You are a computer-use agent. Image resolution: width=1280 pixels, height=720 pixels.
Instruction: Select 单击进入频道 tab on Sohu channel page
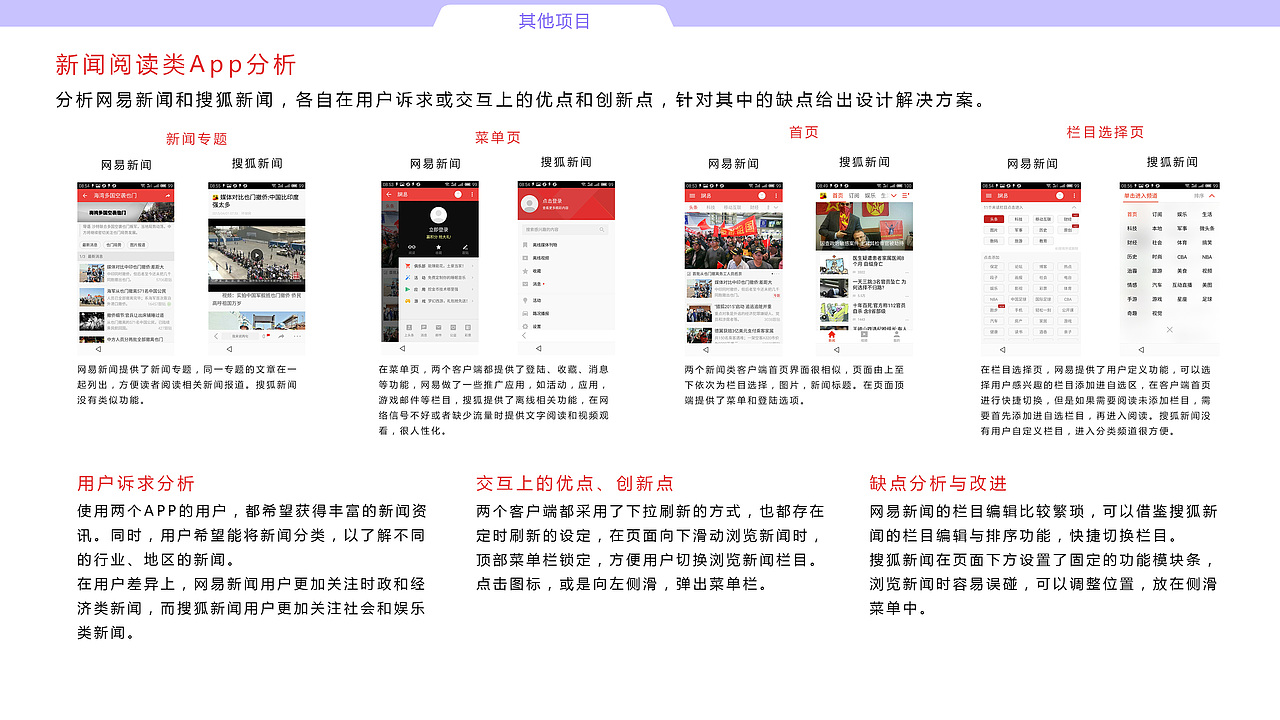1141,196
